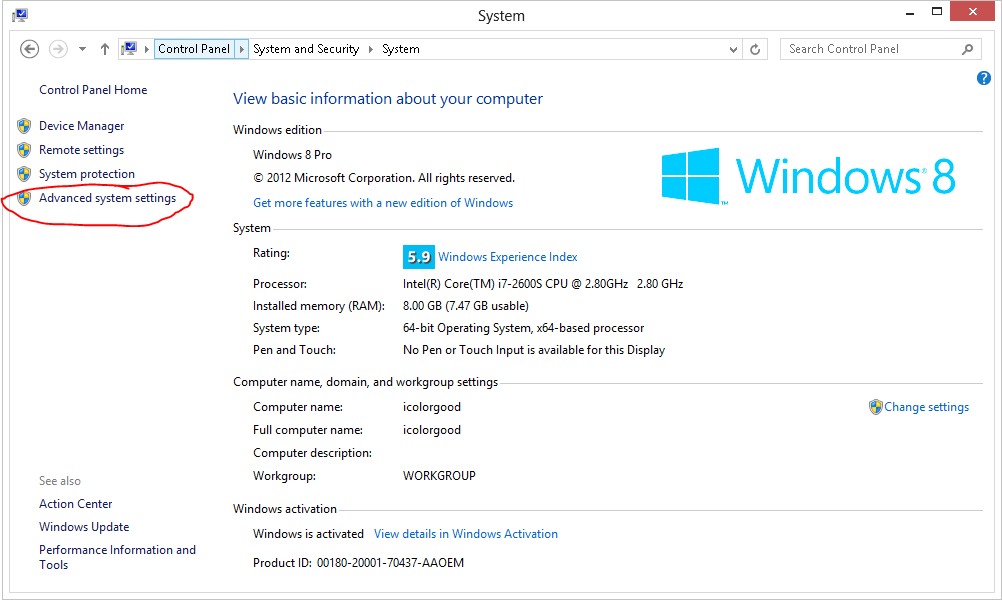Go up one level with Up arrow
Image resolution: width=1002 pixels, height=600 pixels.
coord(105,49)
